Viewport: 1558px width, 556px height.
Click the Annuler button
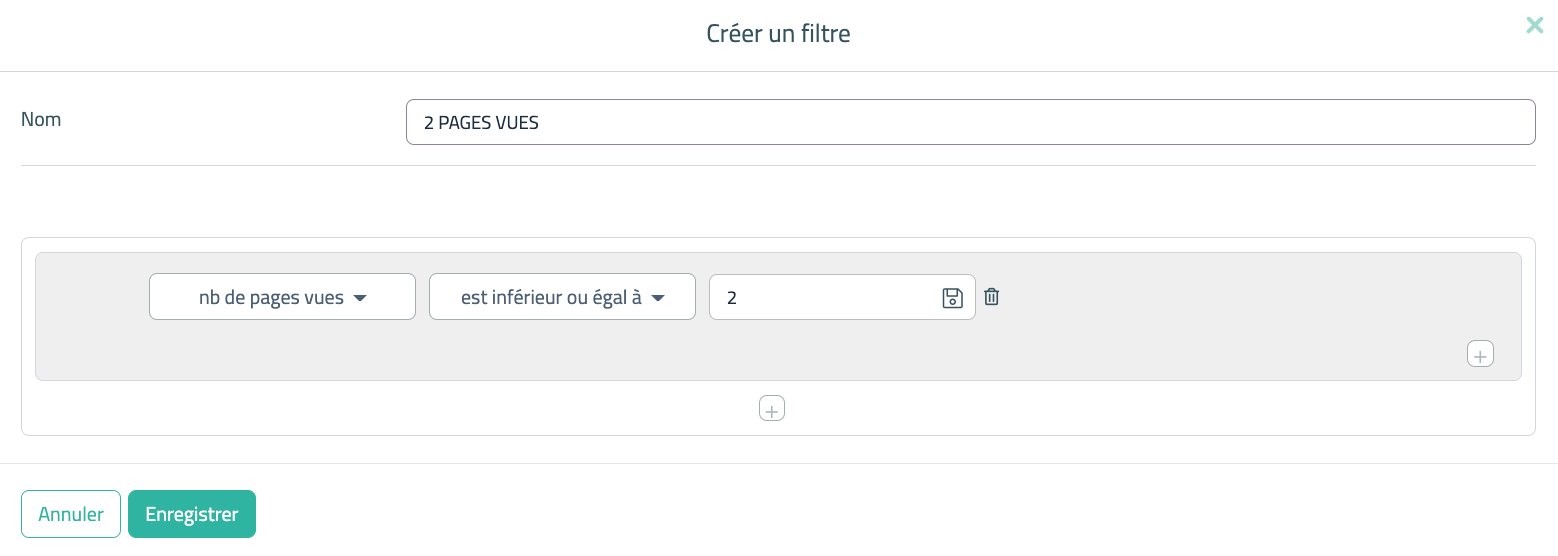[x=71, y=514]
